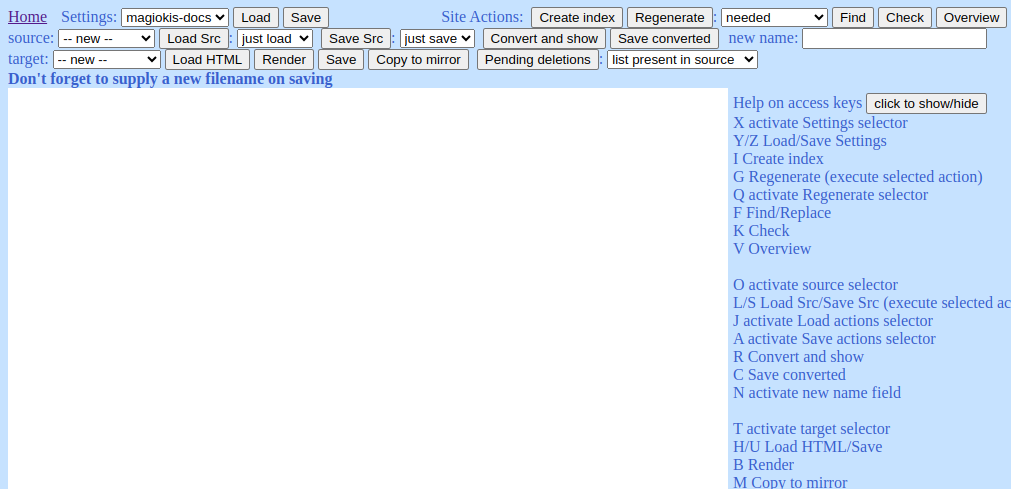
Task: Click 'H/U Load HTML/Save' help line
Action: coord(808,447)
